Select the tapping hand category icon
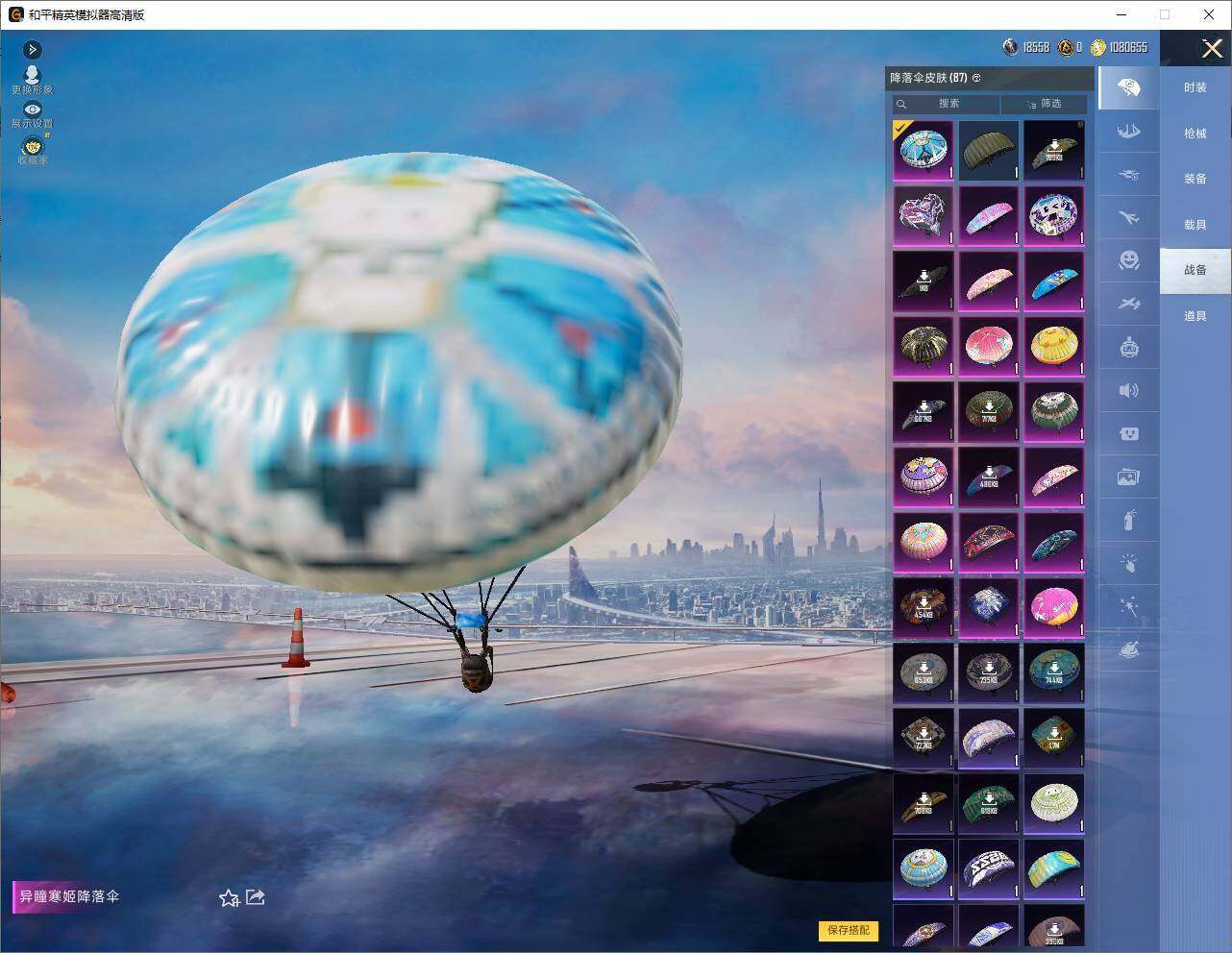The width and height of the screenshot is (1232, 953). (x=1129, y=564)
